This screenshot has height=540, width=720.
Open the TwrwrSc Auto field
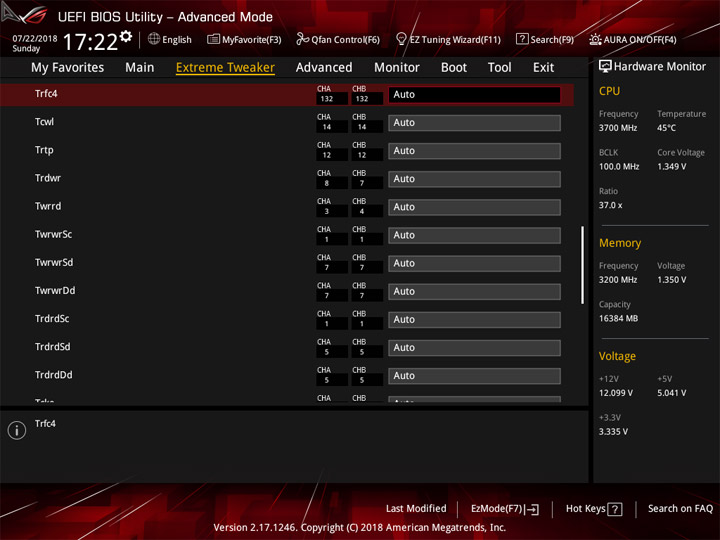click(x=474, y=235)
